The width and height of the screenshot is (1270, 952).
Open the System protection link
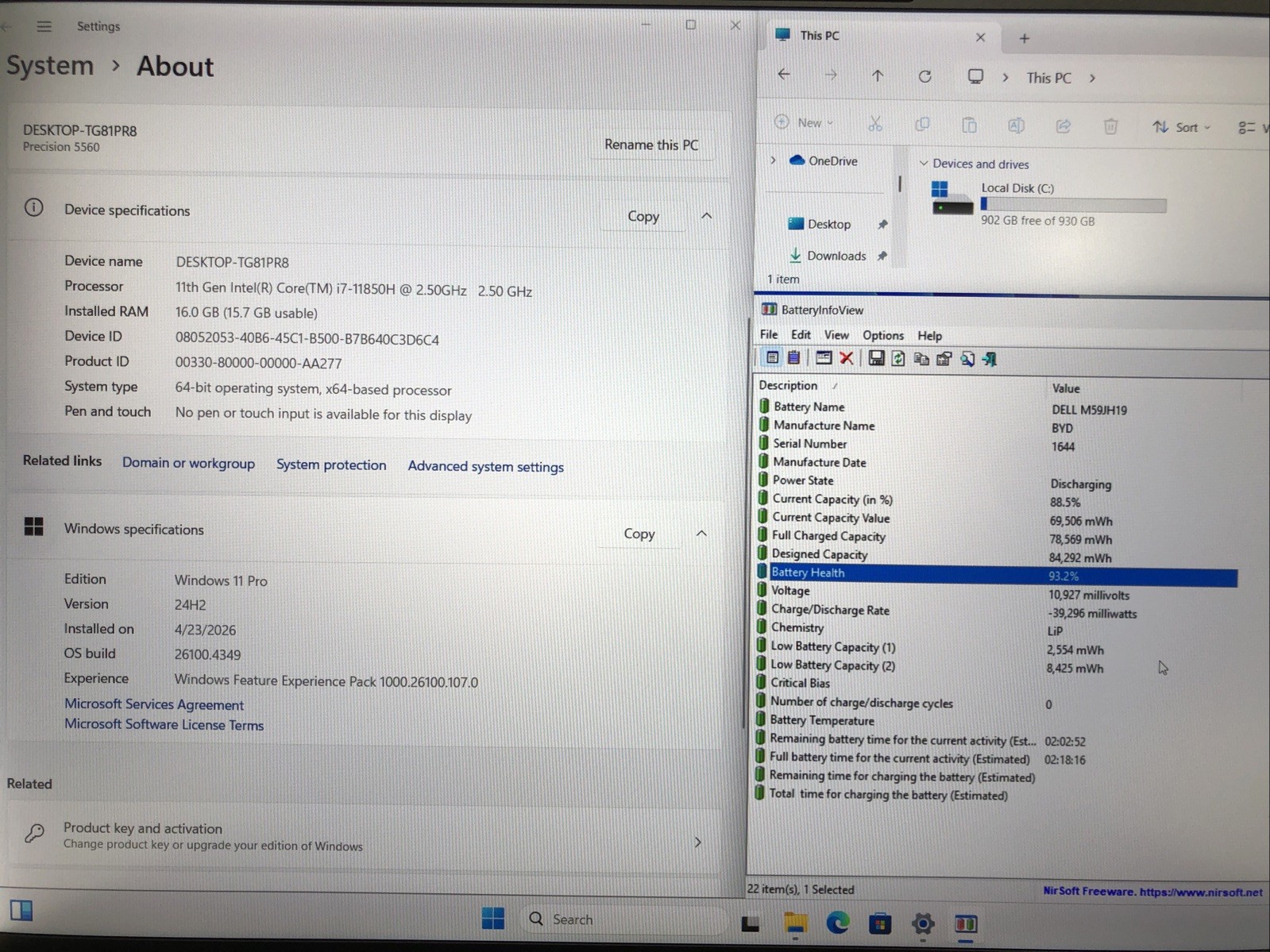(331, 464)
